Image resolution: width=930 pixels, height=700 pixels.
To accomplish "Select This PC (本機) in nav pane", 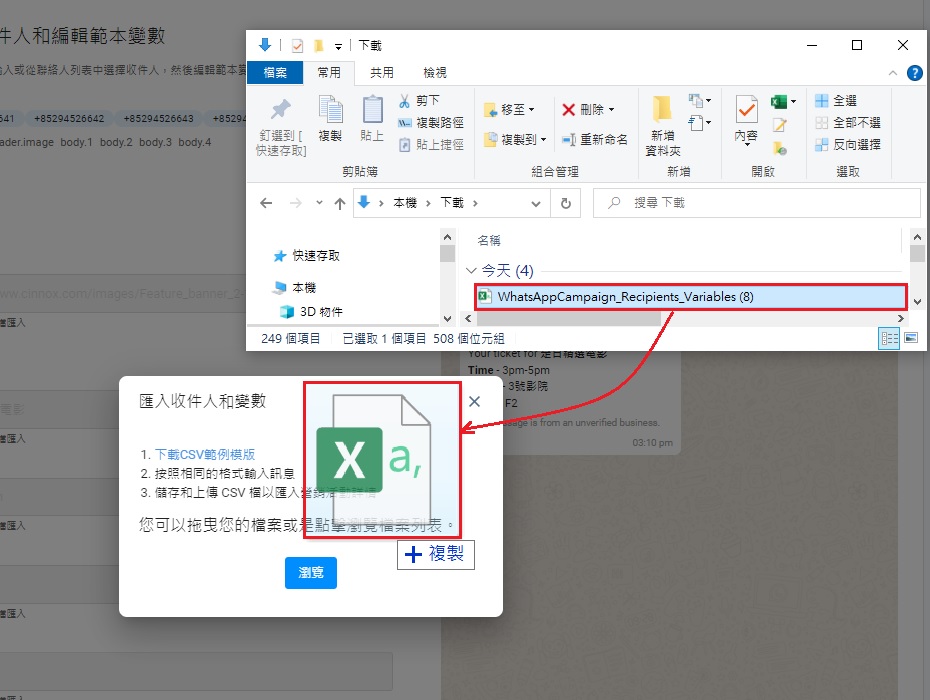I will click(295, 288).
